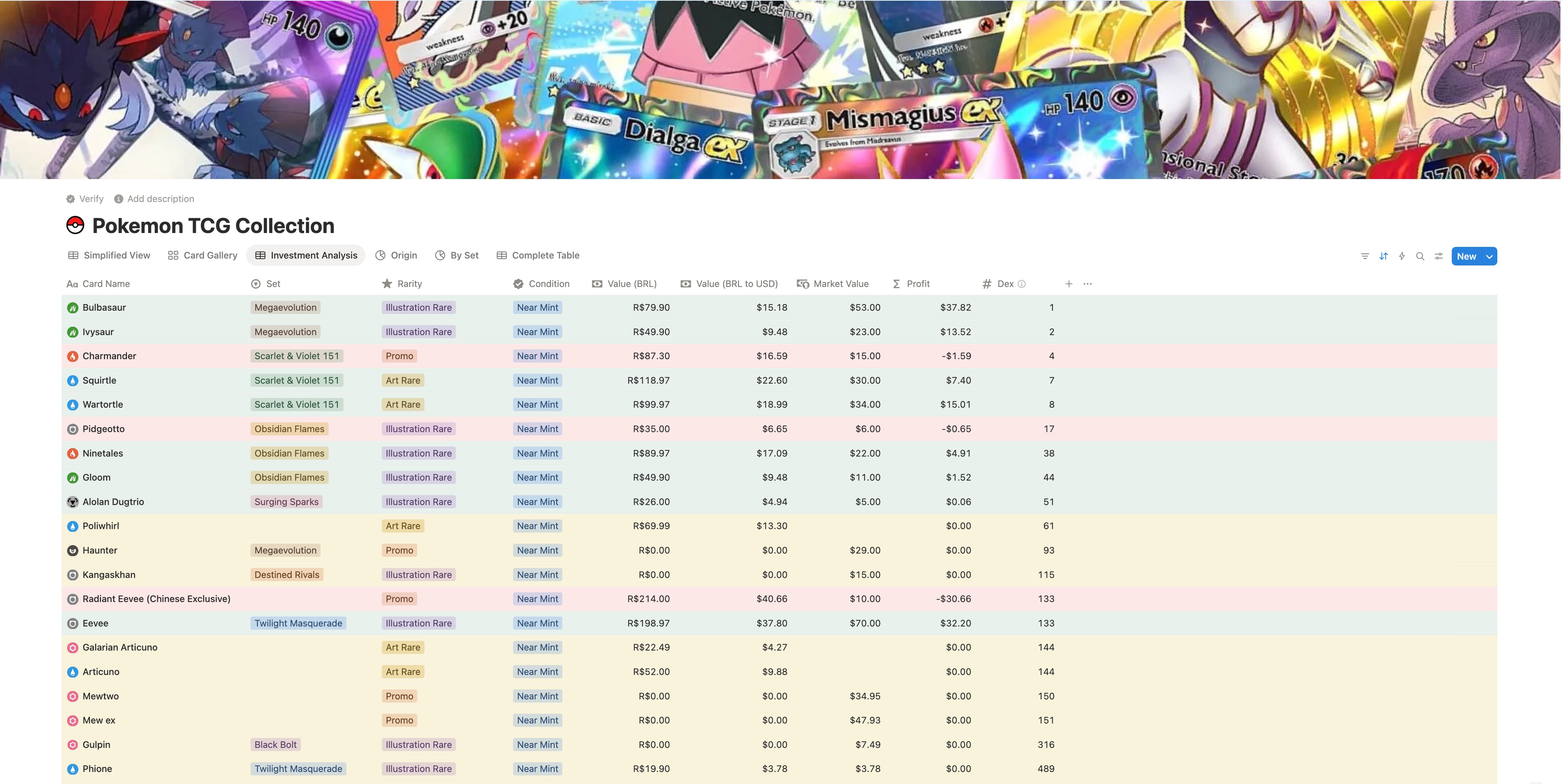The width and height of the screenshot is (1563, 784).
Task: Click the blue New button
Action: 1466,256
